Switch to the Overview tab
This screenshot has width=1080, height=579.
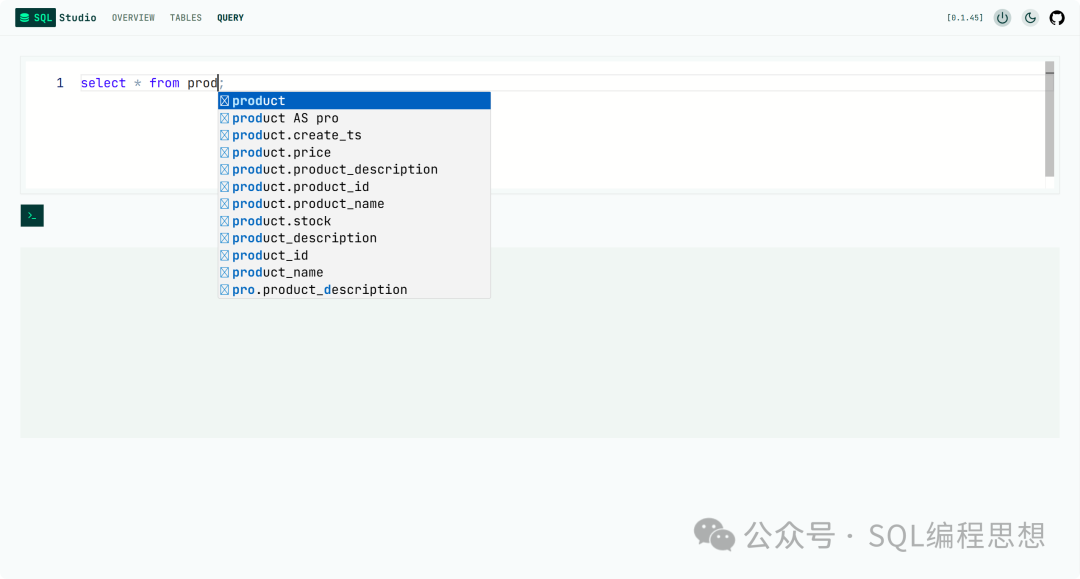point(133,18)
